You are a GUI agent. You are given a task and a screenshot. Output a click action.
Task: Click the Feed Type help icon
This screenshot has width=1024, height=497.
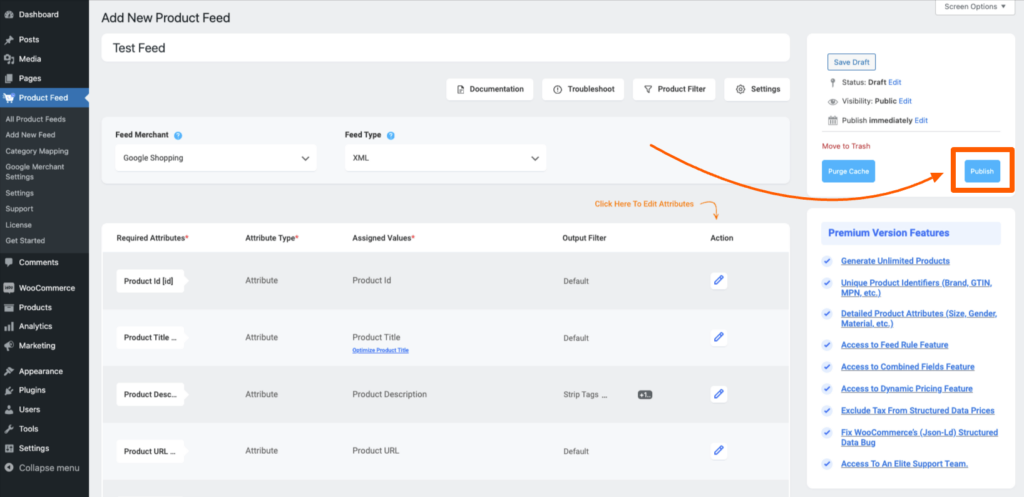click(391, 136)
